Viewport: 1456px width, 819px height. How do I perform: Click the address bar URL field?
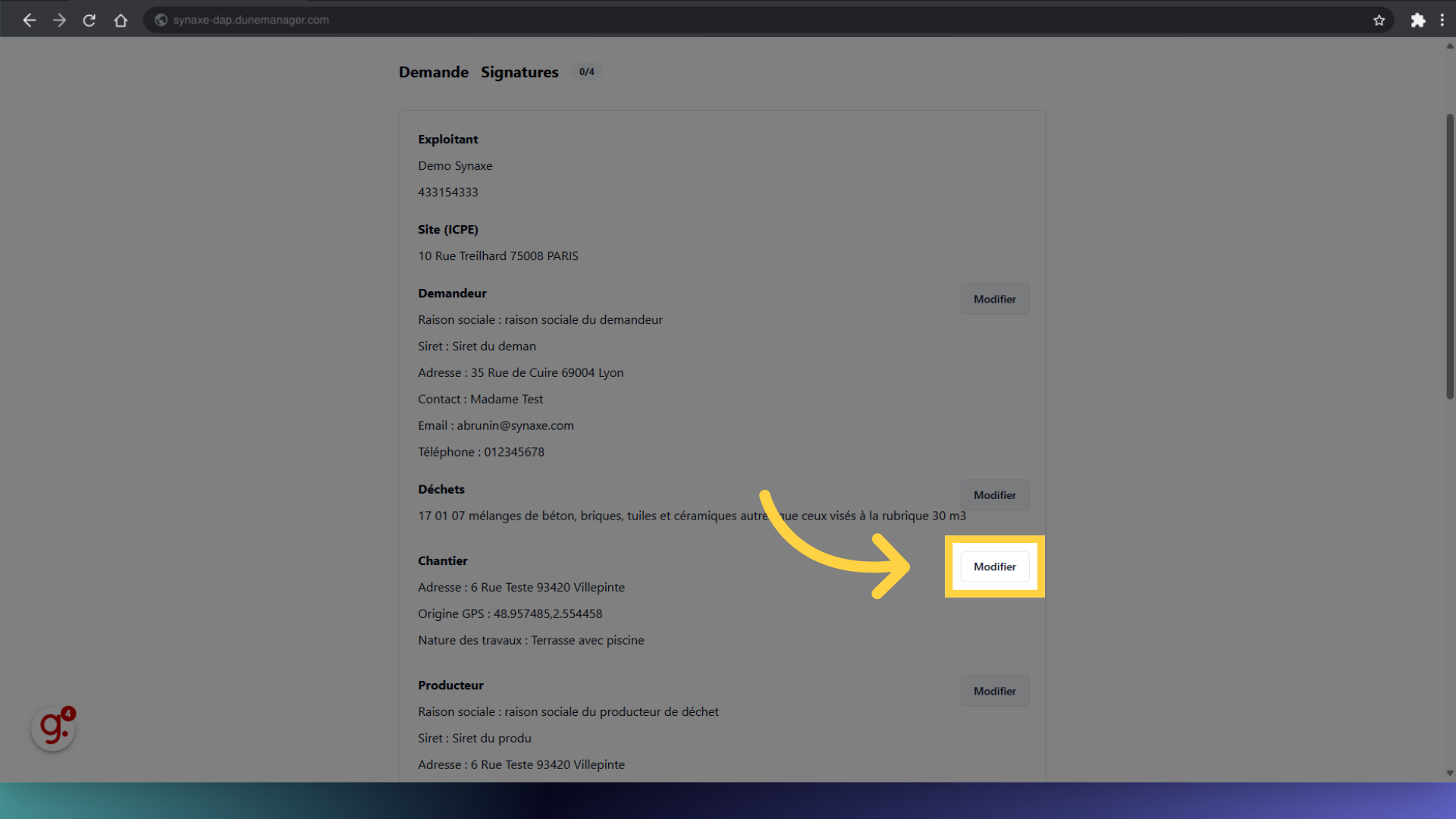[531, 20]
